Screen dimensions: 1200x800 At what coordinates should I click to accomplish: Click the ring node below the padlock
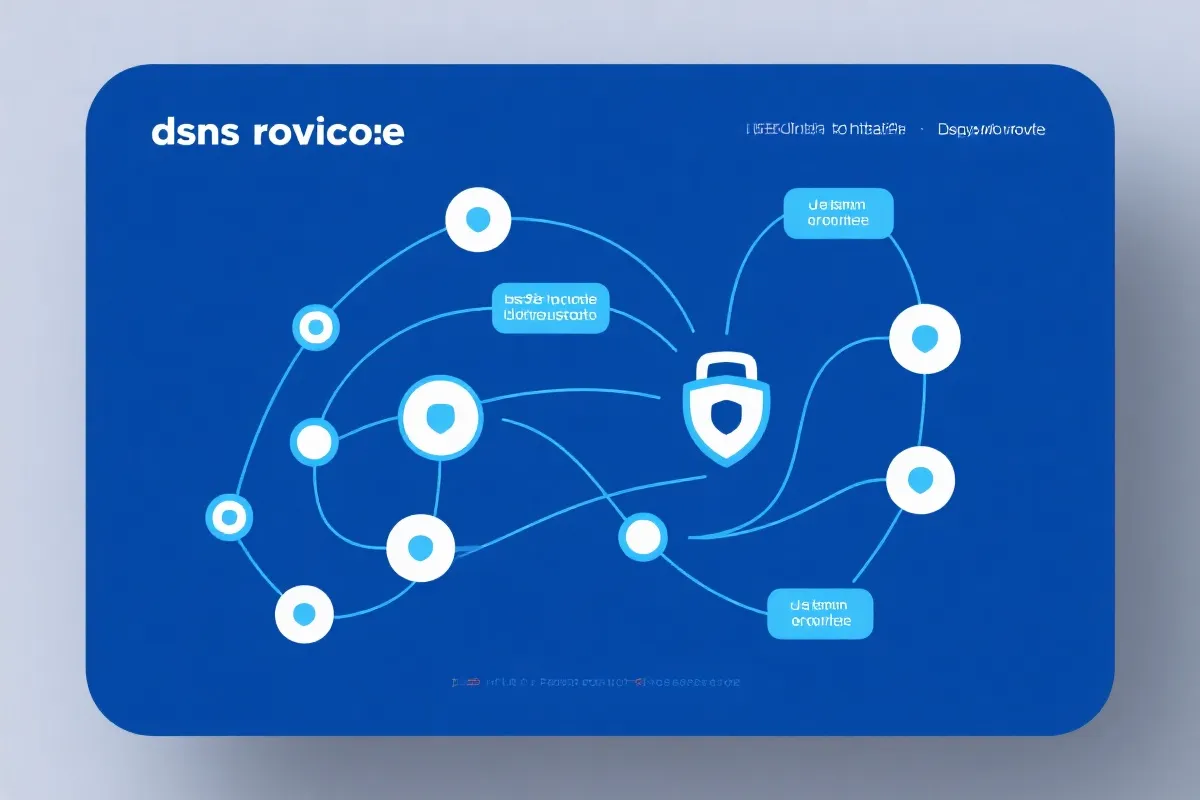pyautogui.click(x=642, y=537)
